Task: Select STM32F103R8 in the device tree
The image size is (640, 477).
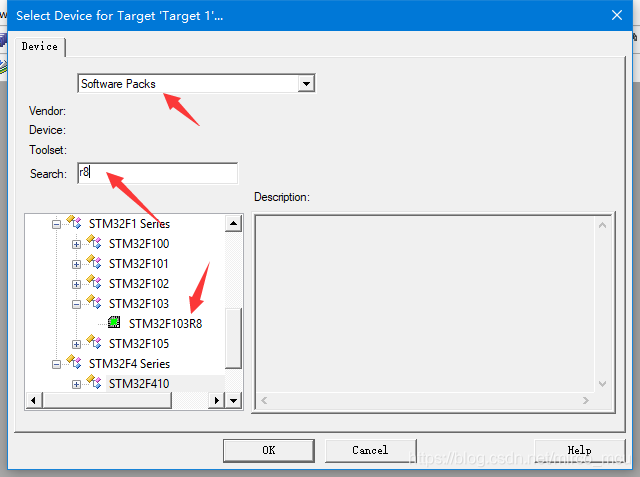Action: click(165, 324)
